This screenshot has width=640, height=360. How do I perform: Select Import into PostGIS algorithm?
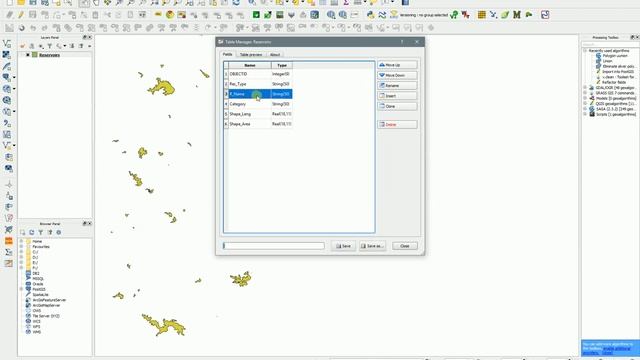pyautogui.click(x=618, y=72)
